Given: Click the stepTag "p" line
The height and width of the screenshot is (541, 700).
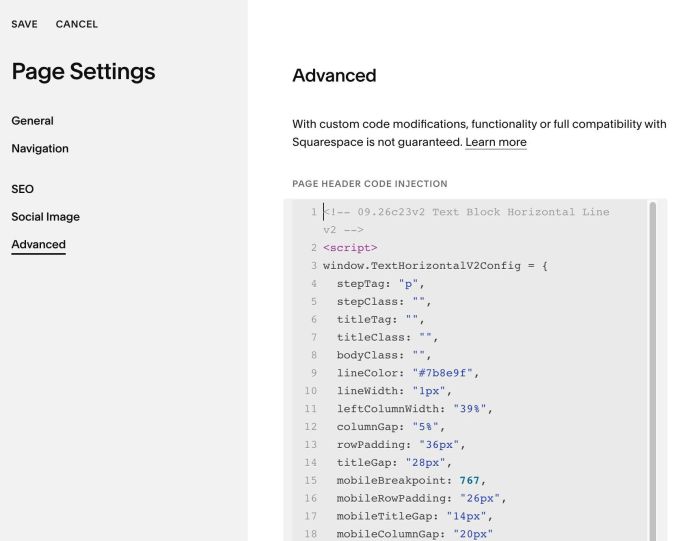Looking at the screenshot, I should click(x=380, y=283).
